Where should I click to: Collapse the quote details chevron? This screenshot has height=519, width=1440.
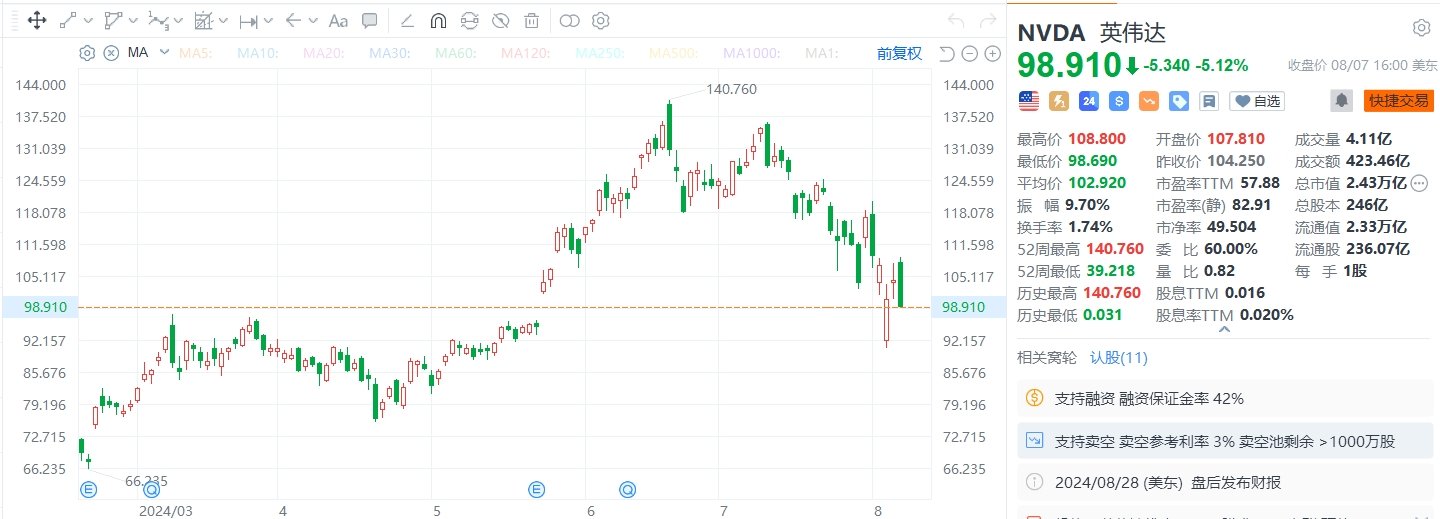pyautogui.click(x=1224, y=328)
